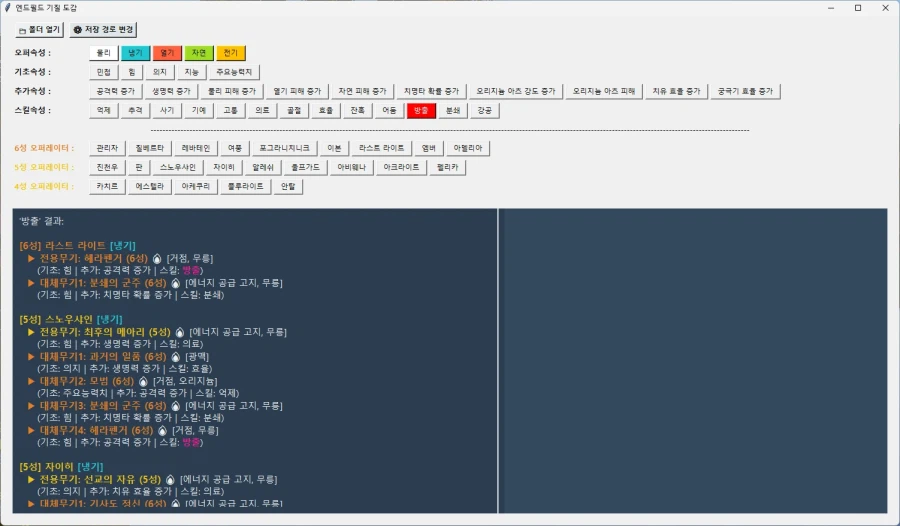Click droplet icon beside 전용무기: 선교의 자유
Image resolution: width=900 pixels, height=526 pixels.
170,479
